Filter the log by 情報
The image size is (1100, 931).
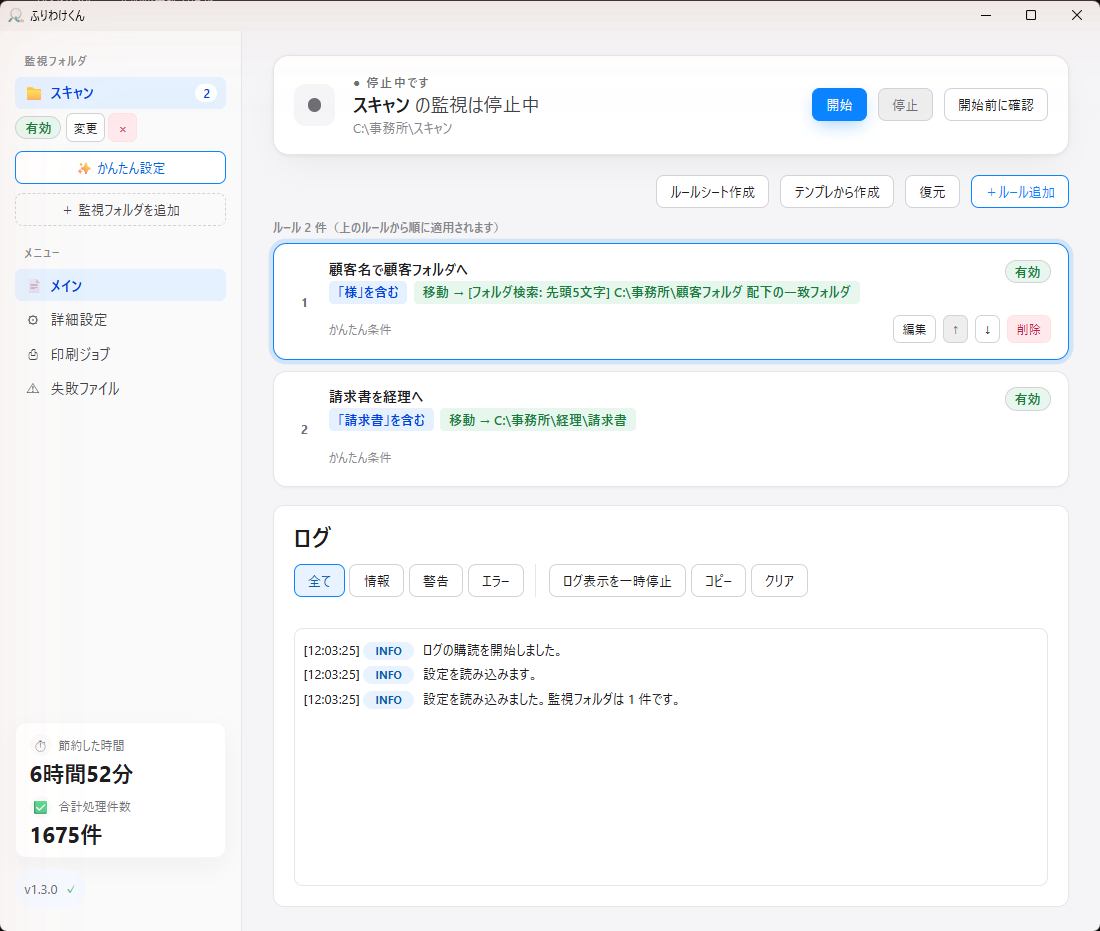click(377, 581)
